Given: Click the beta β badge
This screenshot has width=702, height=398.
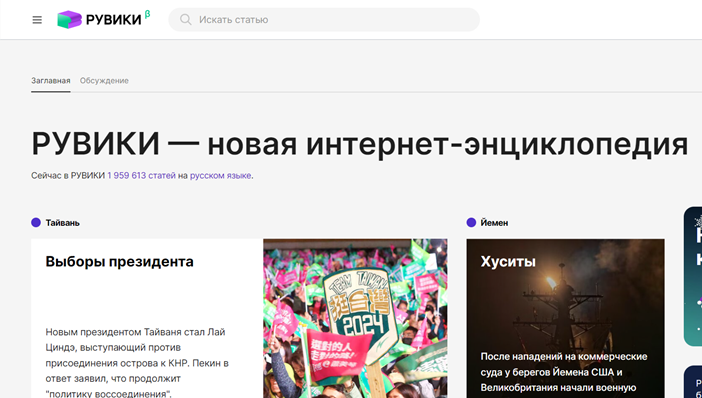Looking at the screenshot, I should coord(147,14).
